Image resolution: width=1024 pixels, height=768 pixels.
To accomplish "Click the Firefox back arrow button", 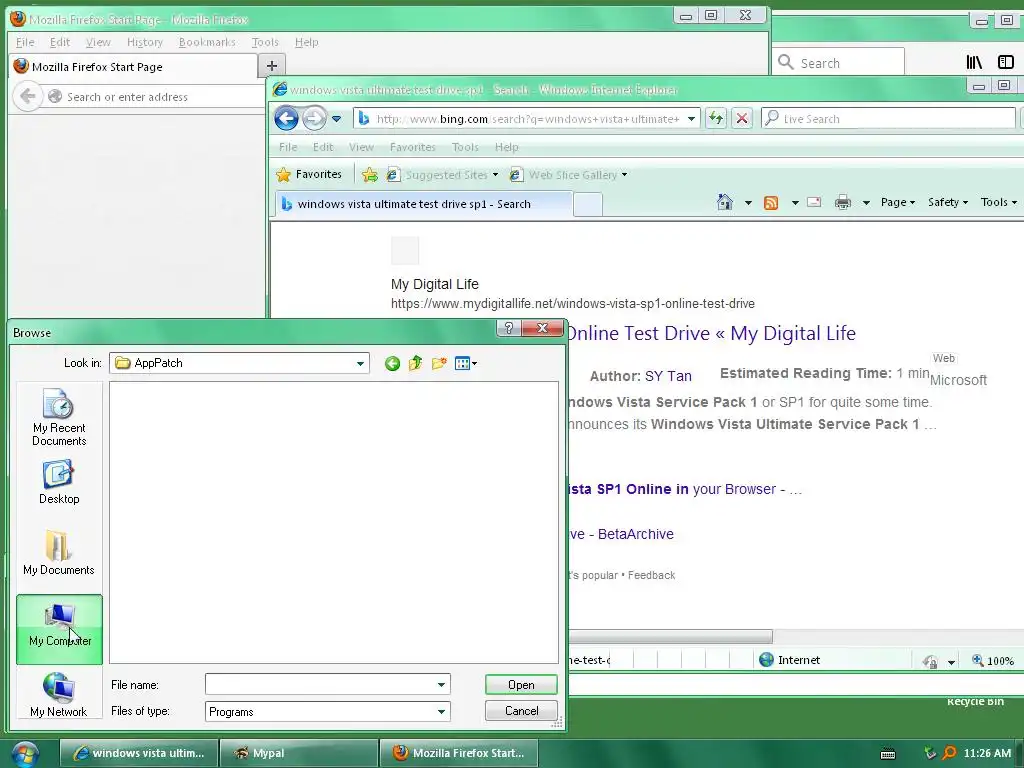I will click(27, 97).
